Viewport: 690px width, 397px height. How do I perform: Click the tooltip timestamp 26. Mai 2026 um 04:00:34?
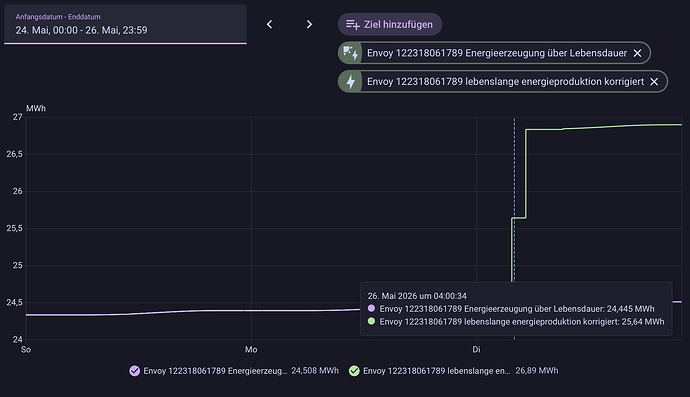pos(417,296)
